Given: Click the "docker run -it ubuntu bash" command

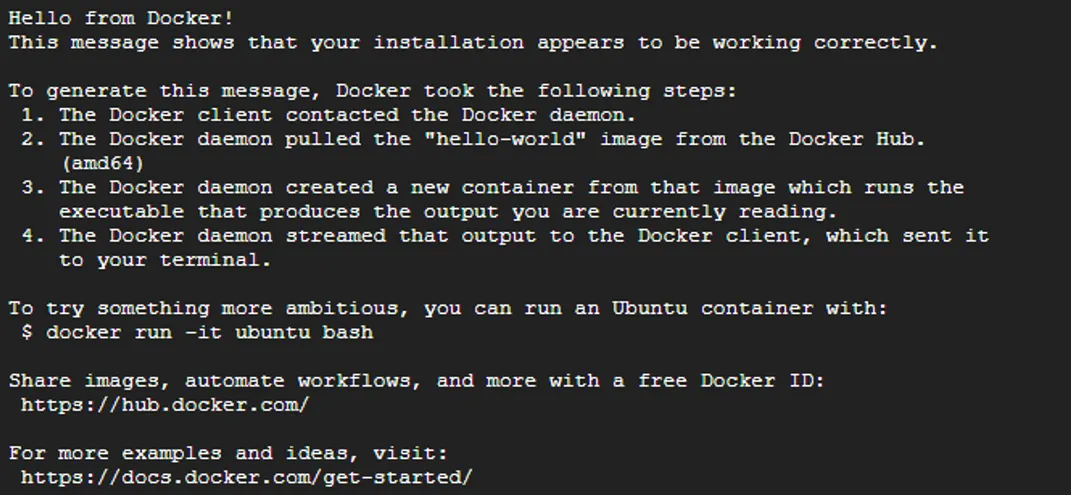Looking at the screenshot, I should coord(210,333).
